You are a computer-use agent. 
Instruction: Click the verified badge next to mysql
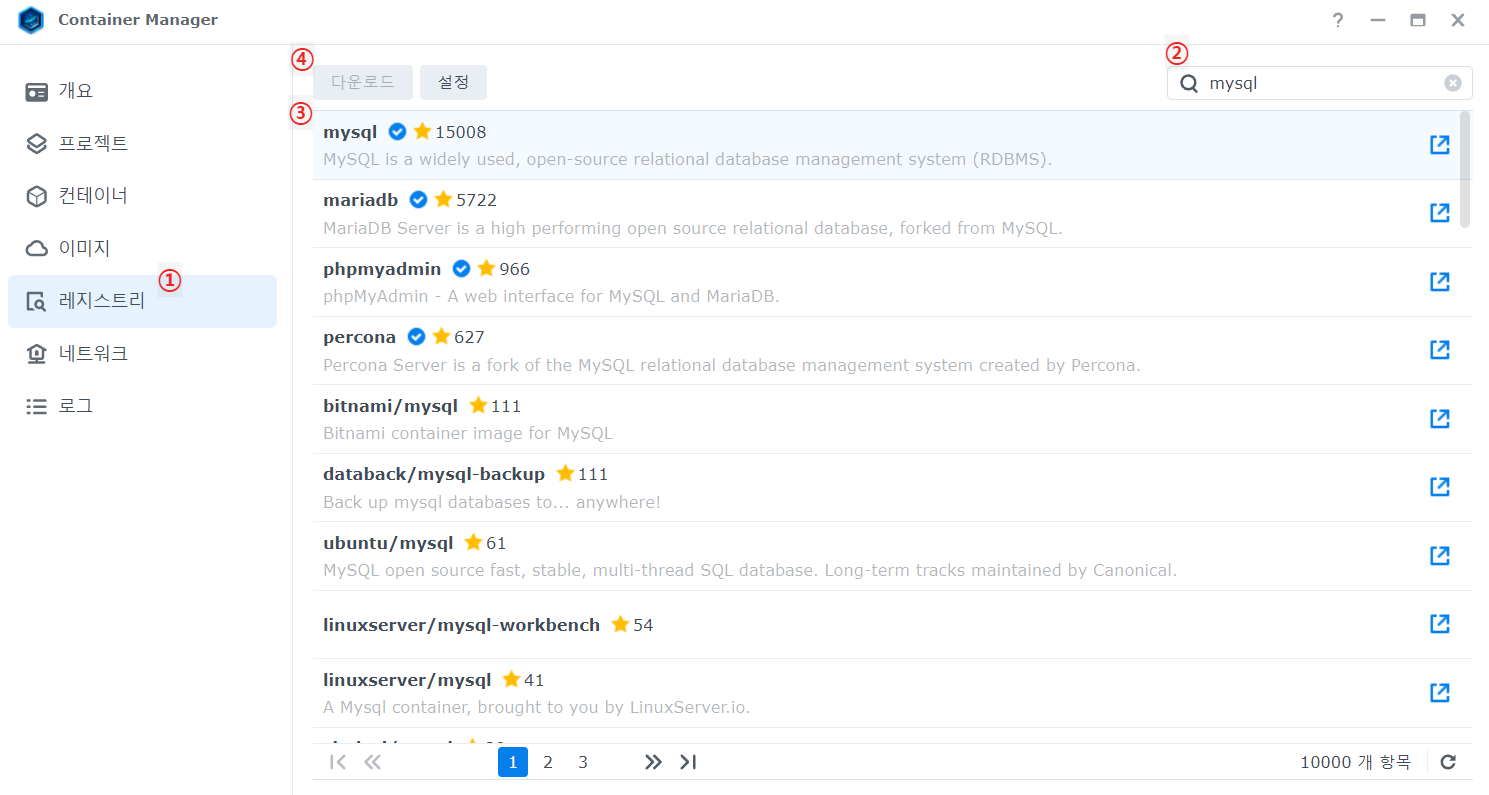(397, 132)
